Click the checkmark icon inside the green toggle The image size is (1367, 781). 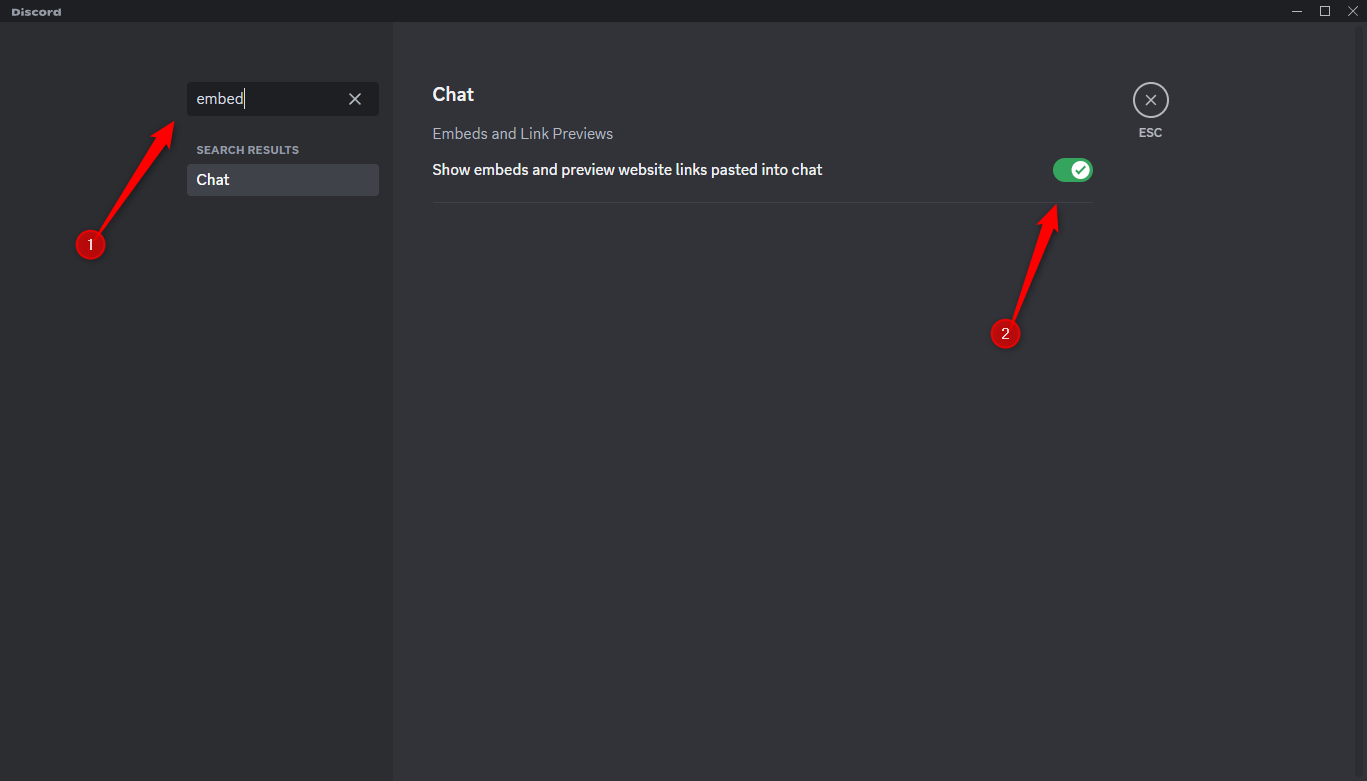pos(1079,169)
